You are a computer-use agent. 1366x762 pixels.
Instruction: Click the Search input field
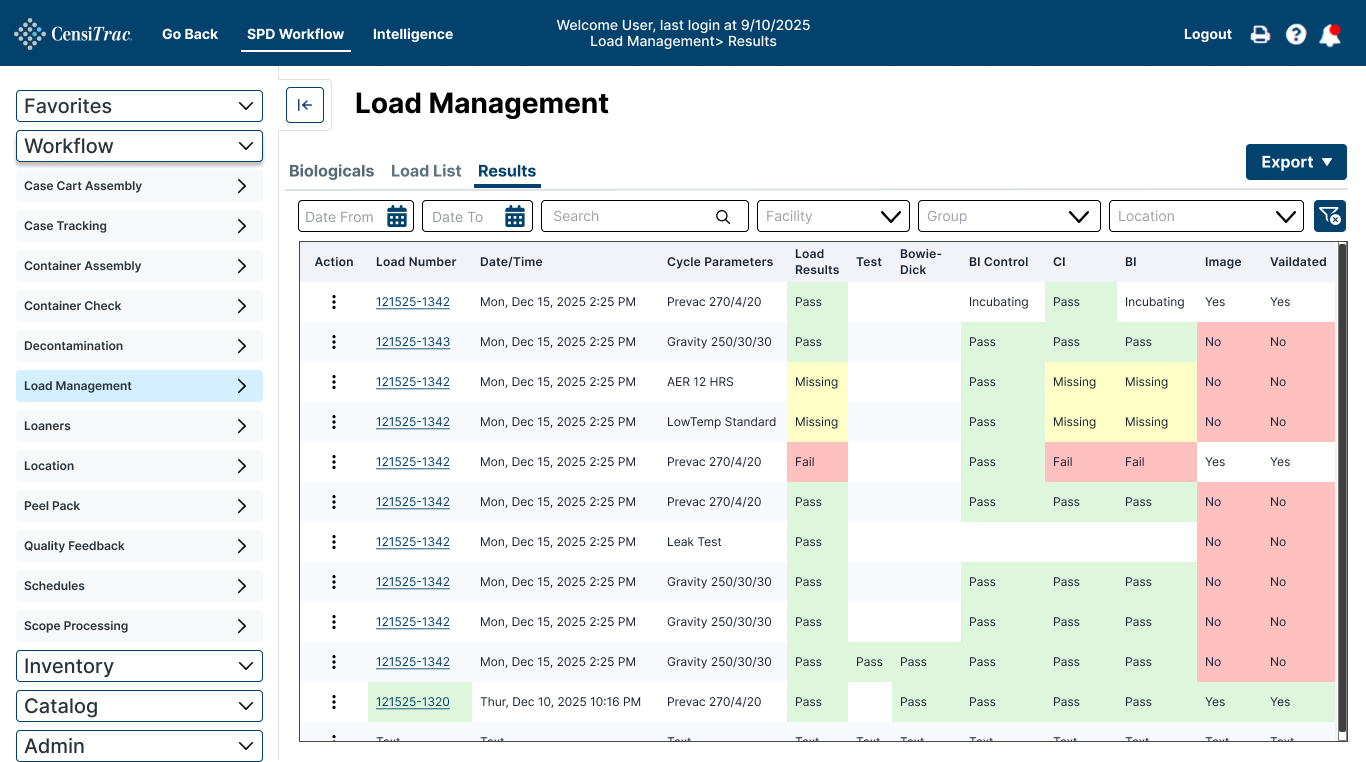645,216
